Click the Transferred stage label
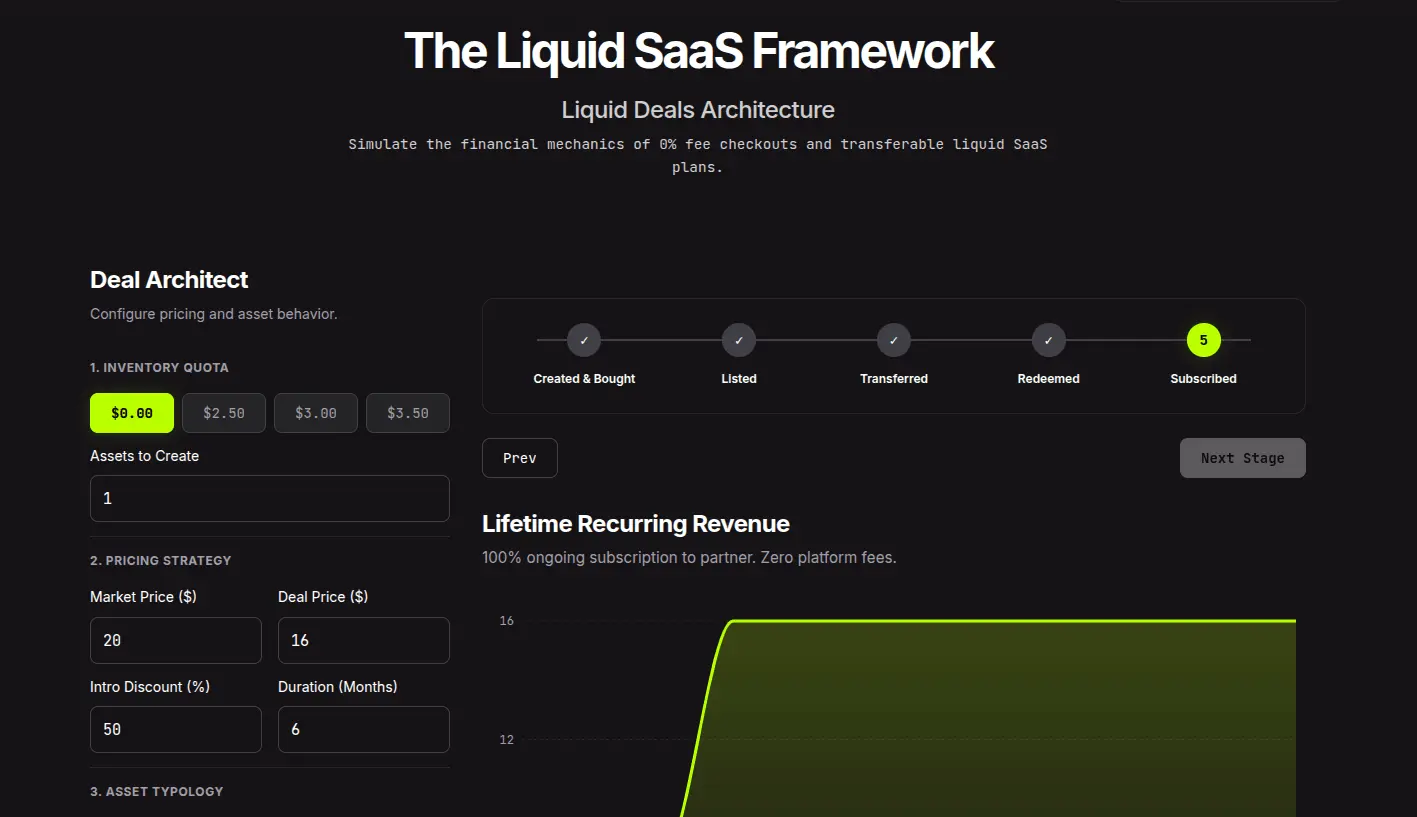Screen dimensions: 1417x817 pos(894,379)
